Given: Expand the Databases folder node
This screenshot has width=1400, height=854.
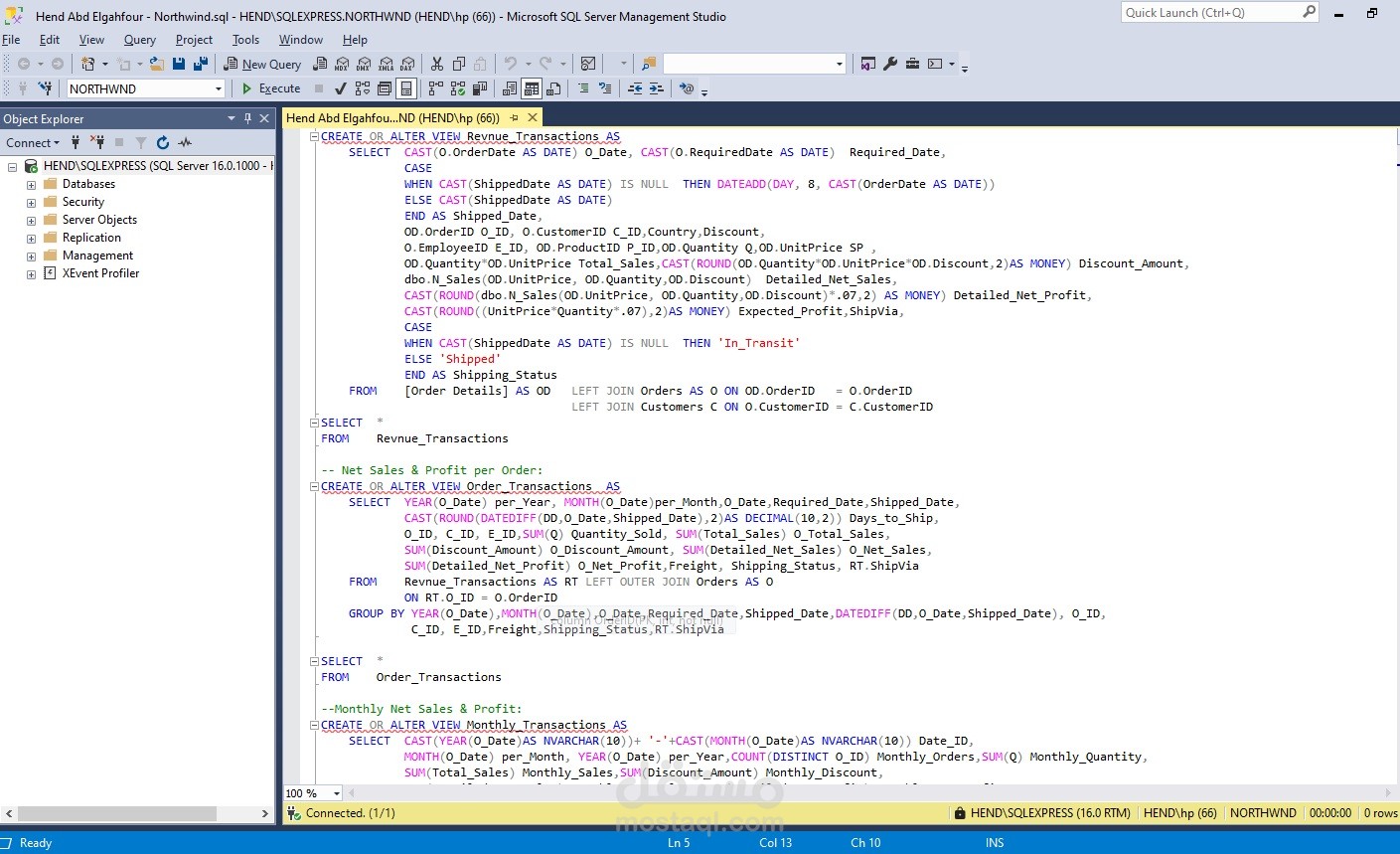Looking at the screenshot, I should click(x=31, y=185).
